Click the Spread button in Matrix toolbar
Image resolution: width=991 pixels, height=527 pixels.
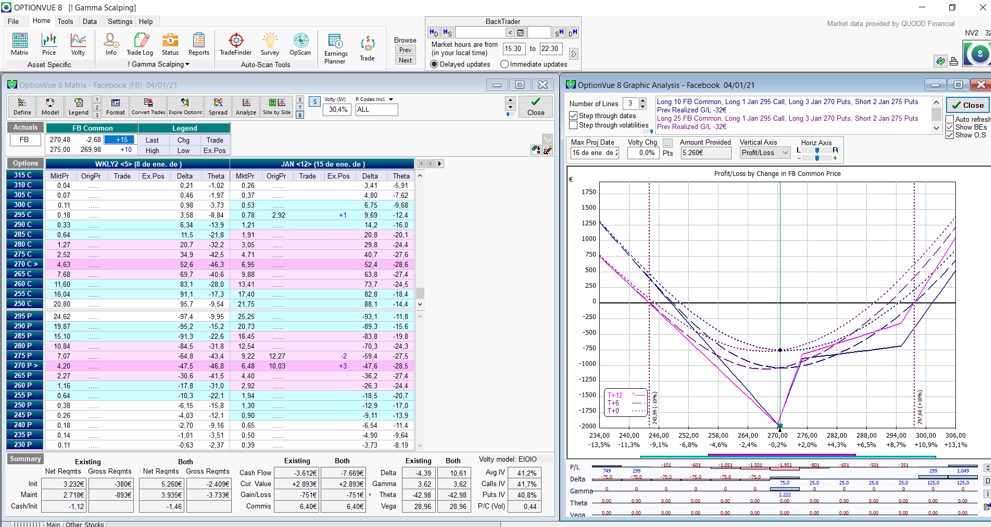pyautogui.click(x=218, y=106)
